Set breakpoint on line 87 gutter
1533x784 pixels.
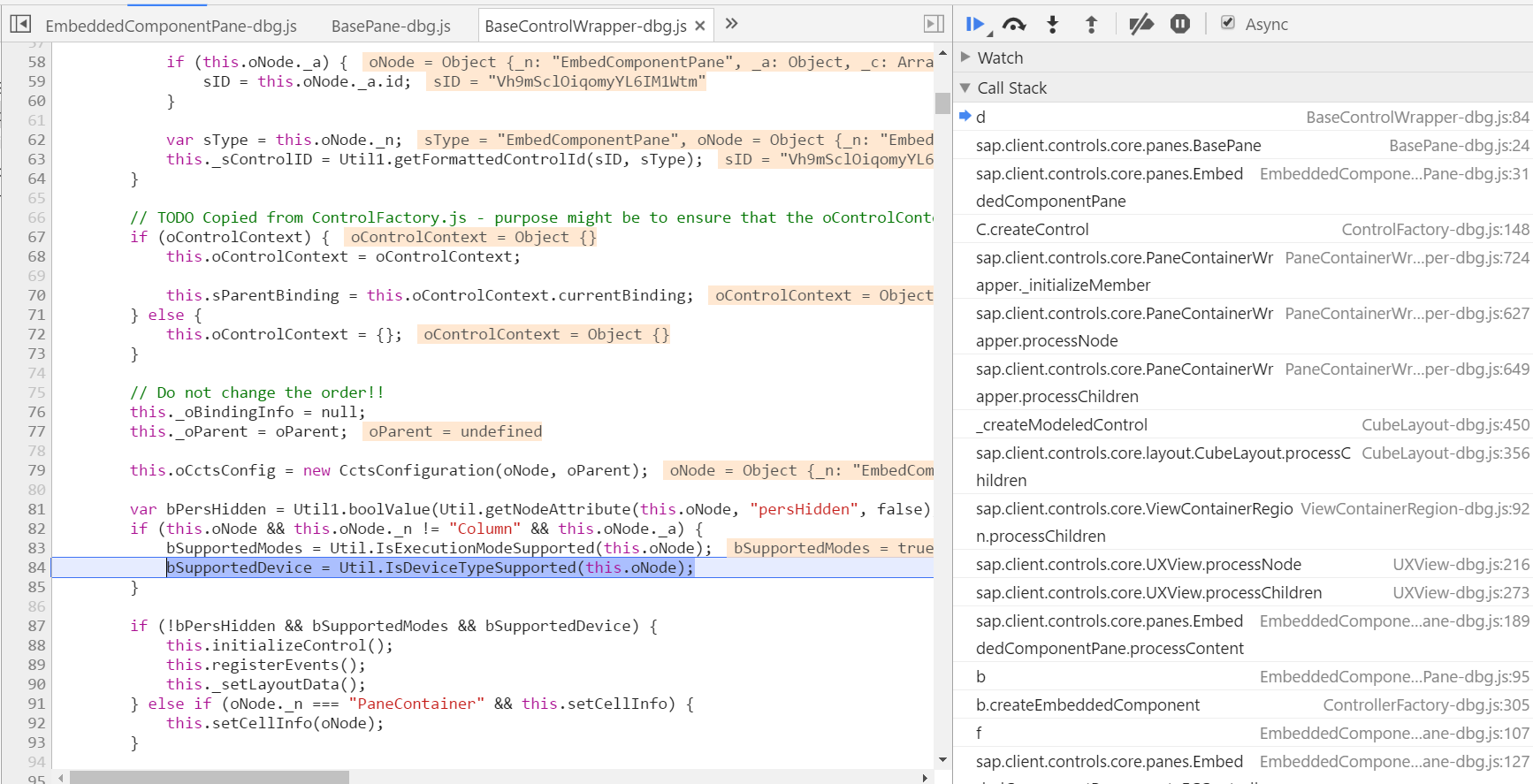click(36, 626)
